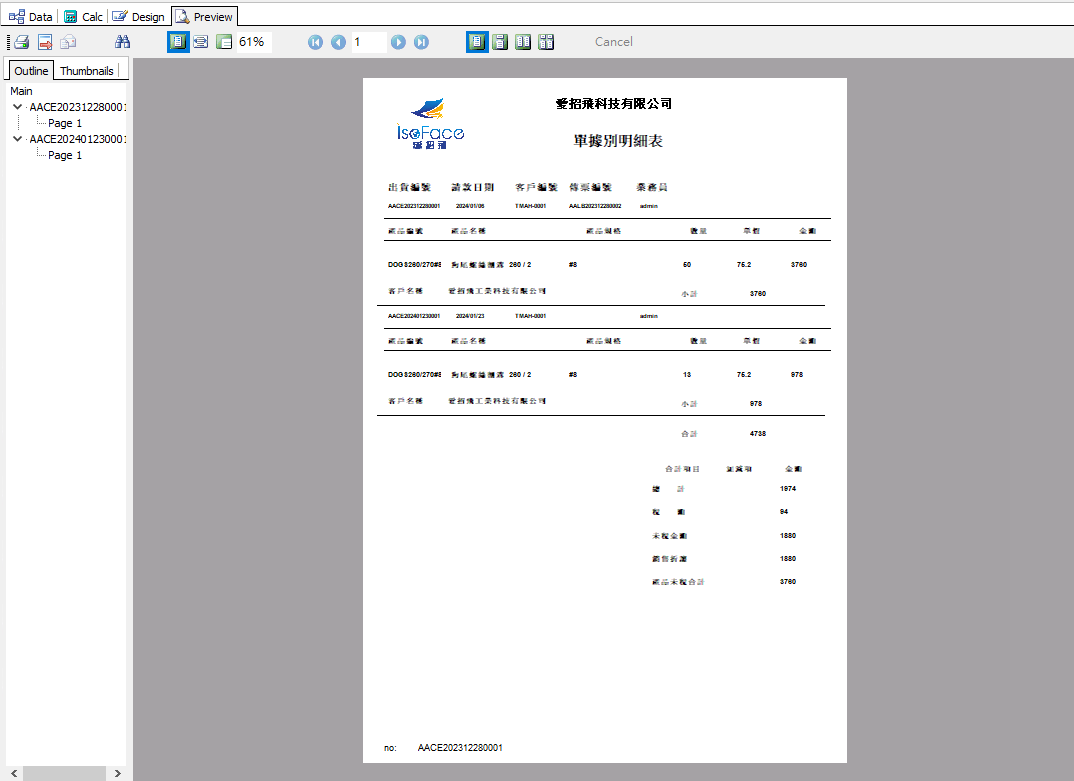Image resolution: width=1074 pixels, height=781 pixels.
Task: Switch to the Data tab
Action: (31, 16)
